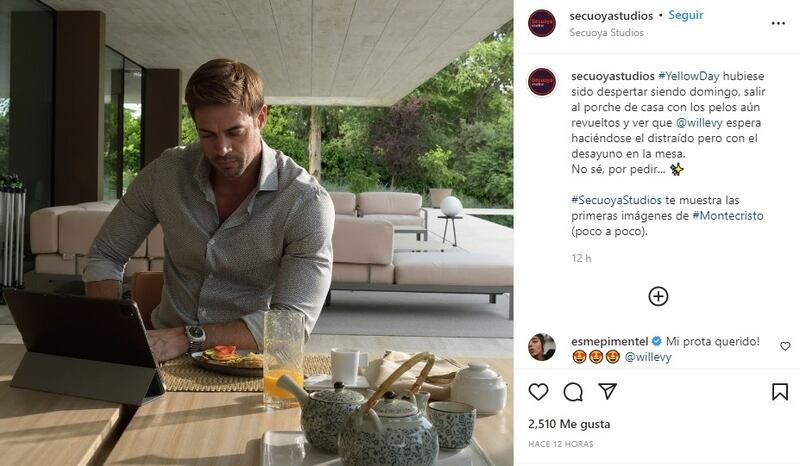
Task: Open comments via the speech bubble icon
Action: [x=573, y=392]
